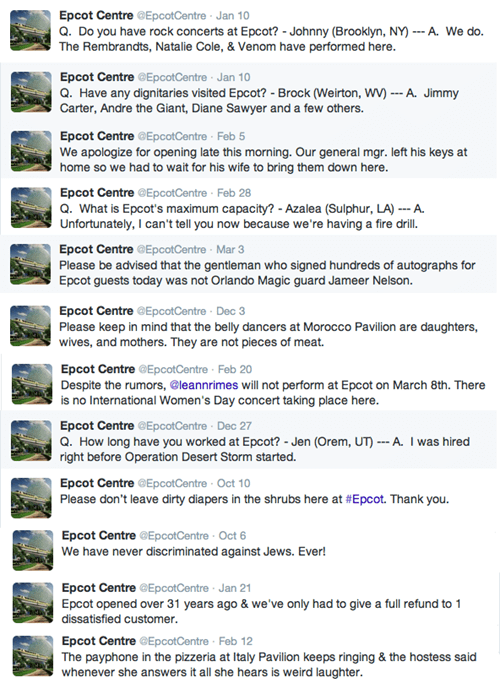Open Epcot Centre name on Oct 6 tweet
The height and width of the screenshot is (694, 500).
(x=99, y=536)
